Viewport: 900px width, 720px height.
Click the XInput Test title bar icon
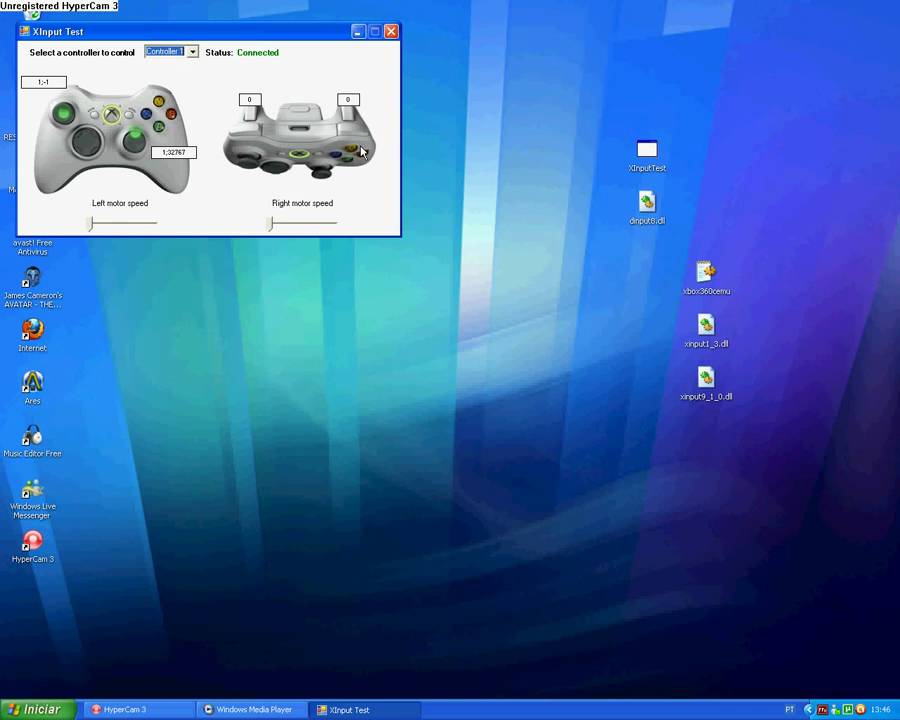pos(25,31)
